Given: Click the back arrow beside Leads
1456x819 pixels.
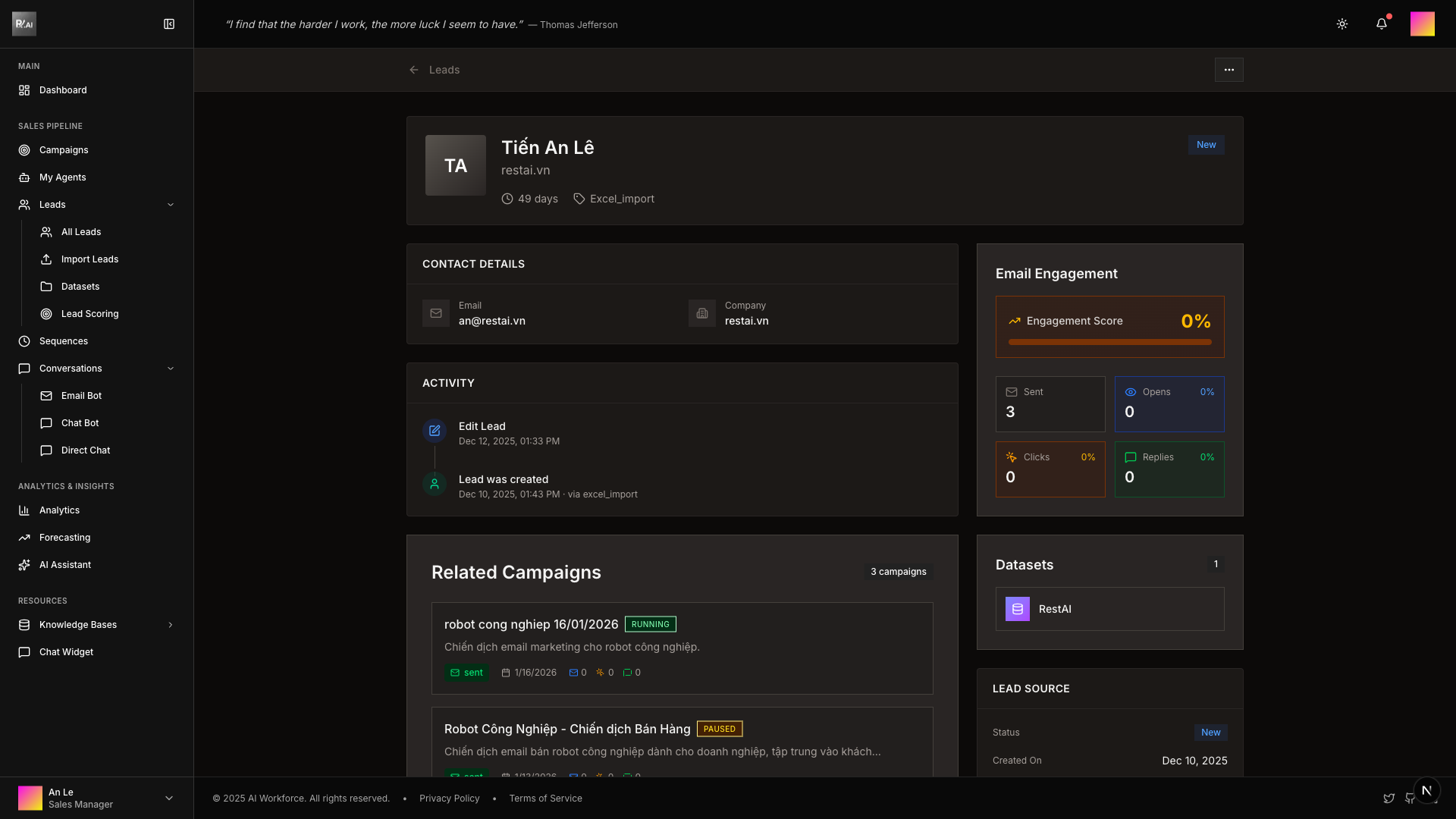Looking at the screenshot, I should [414, 70].
